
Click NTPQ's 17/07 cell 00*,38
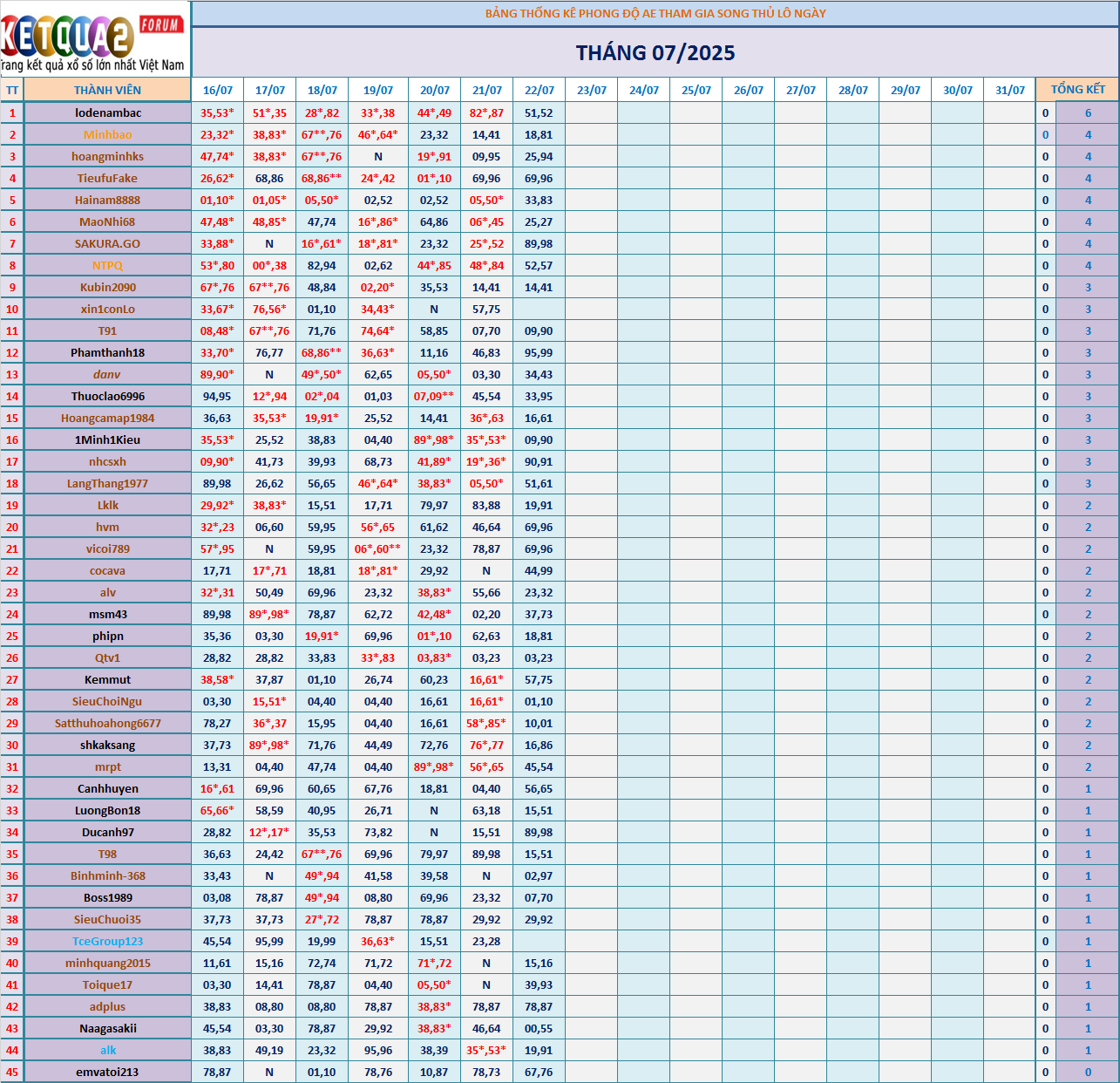point(269,265)
